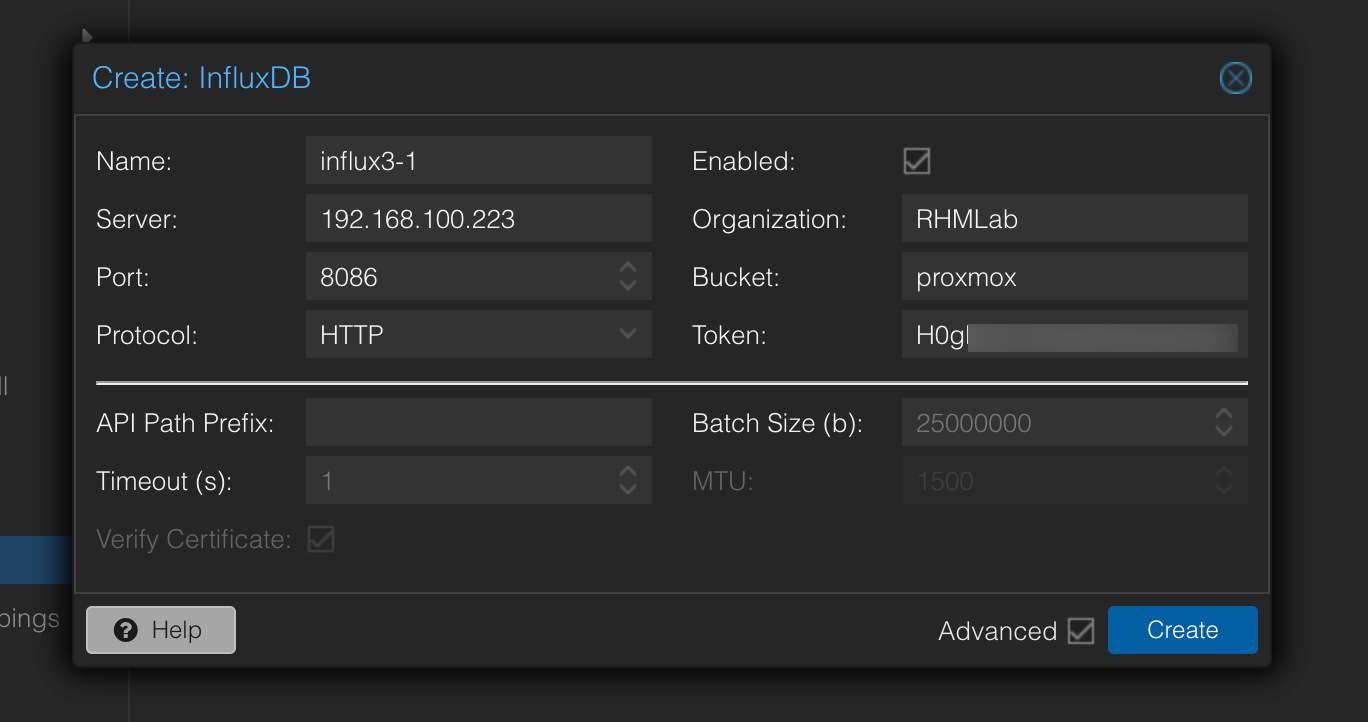The height and width of the screenshot is (722, 1368).
Task: Click the Token field
Action: tap(1075, 334)
